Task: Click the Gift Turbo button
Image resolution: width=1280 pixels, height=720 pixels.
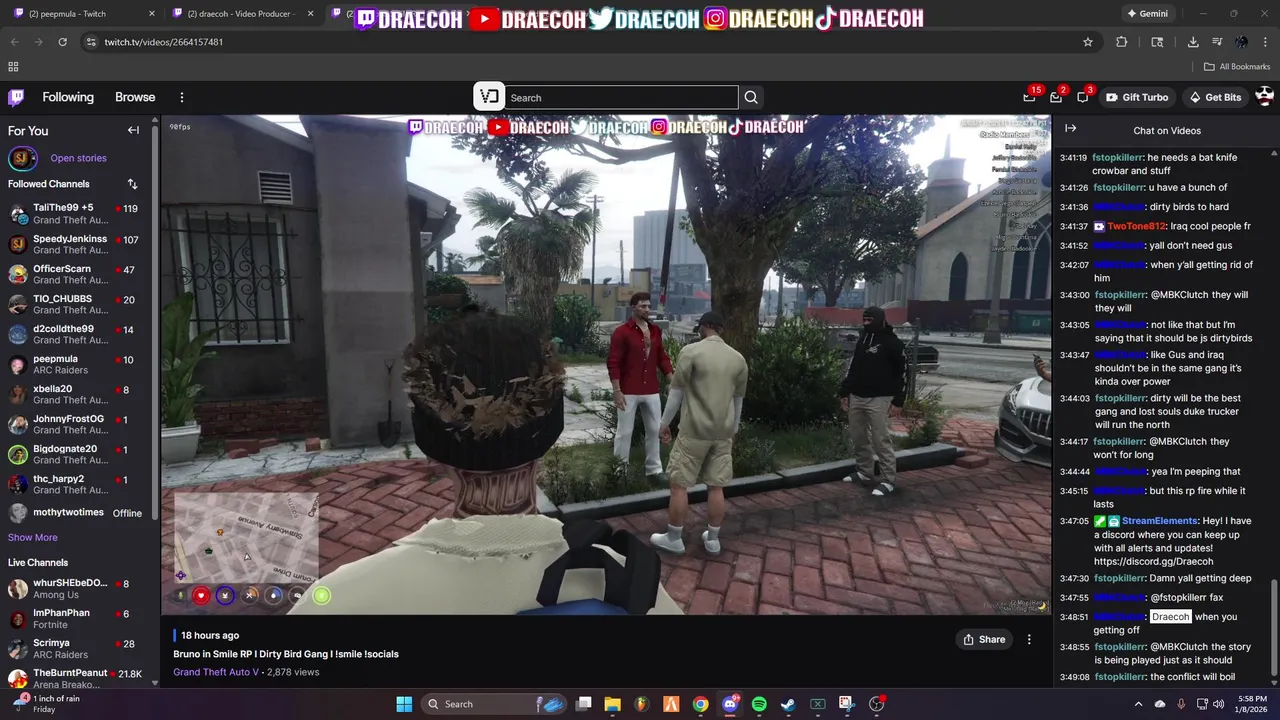Action: (x=1137, y=97)
